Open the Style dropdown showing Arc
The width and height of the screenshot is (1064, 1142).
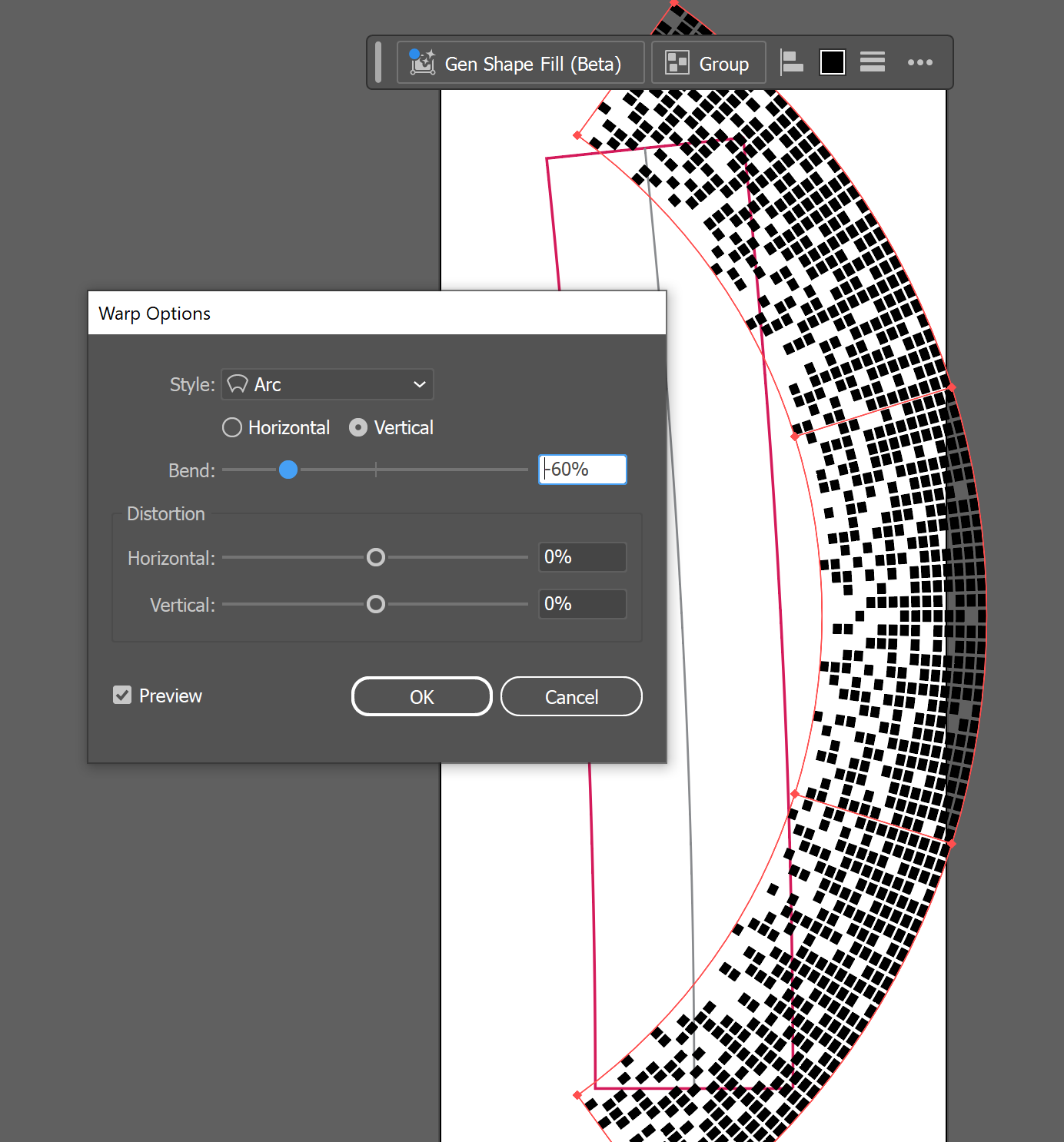tap(328, 384)
